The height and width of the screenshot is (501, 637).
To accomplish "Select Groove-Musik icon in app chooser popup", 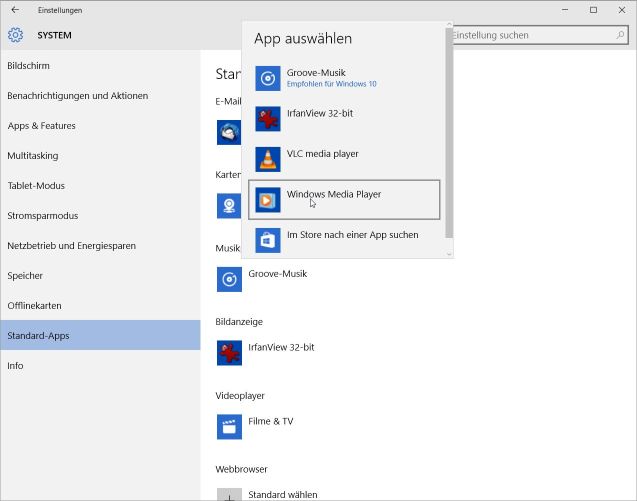I will point(268,78).
